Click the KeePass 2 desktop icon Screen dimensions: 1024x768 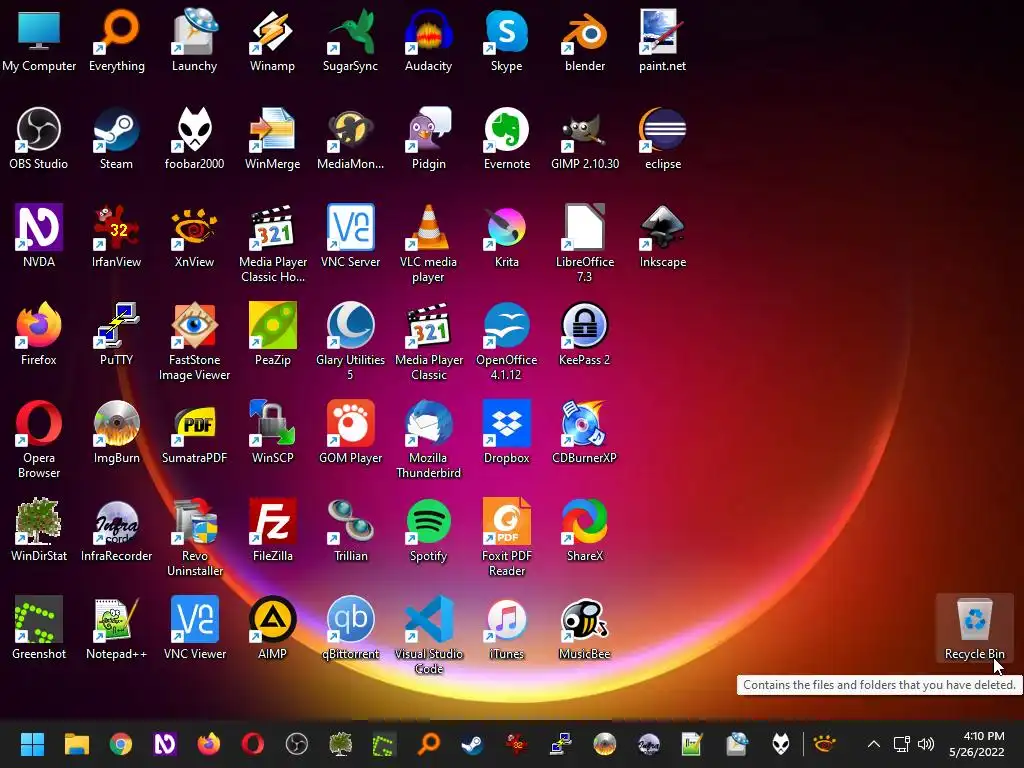pos(584,334)
